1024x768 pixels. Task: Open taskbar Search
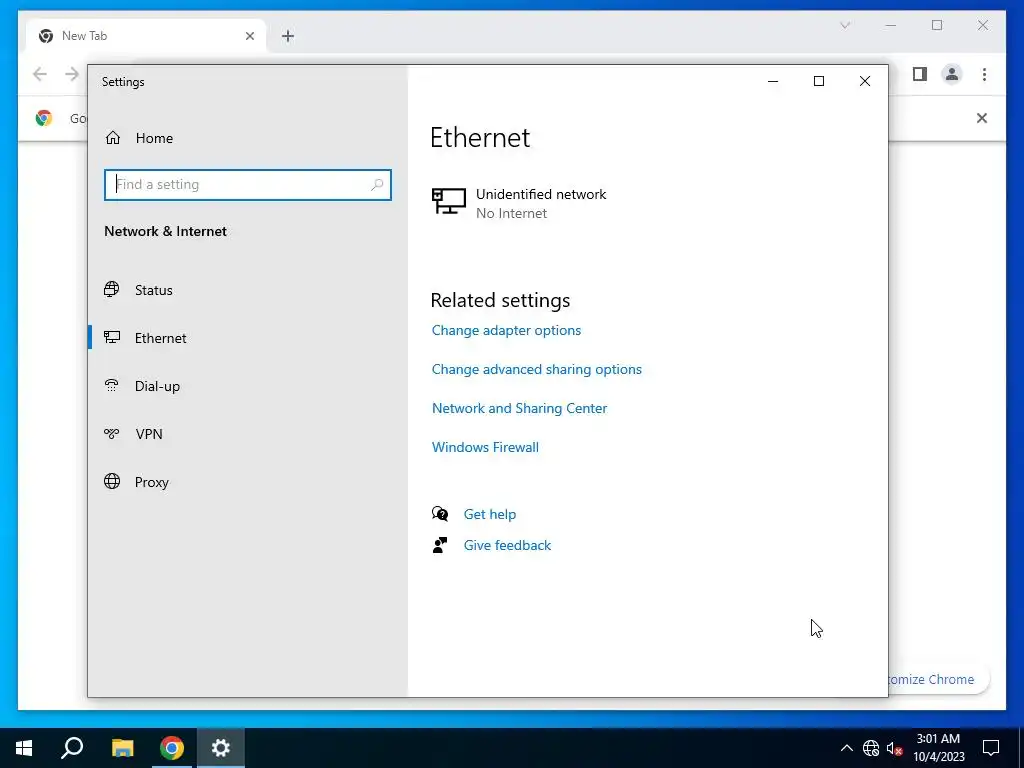click(72, 748)
